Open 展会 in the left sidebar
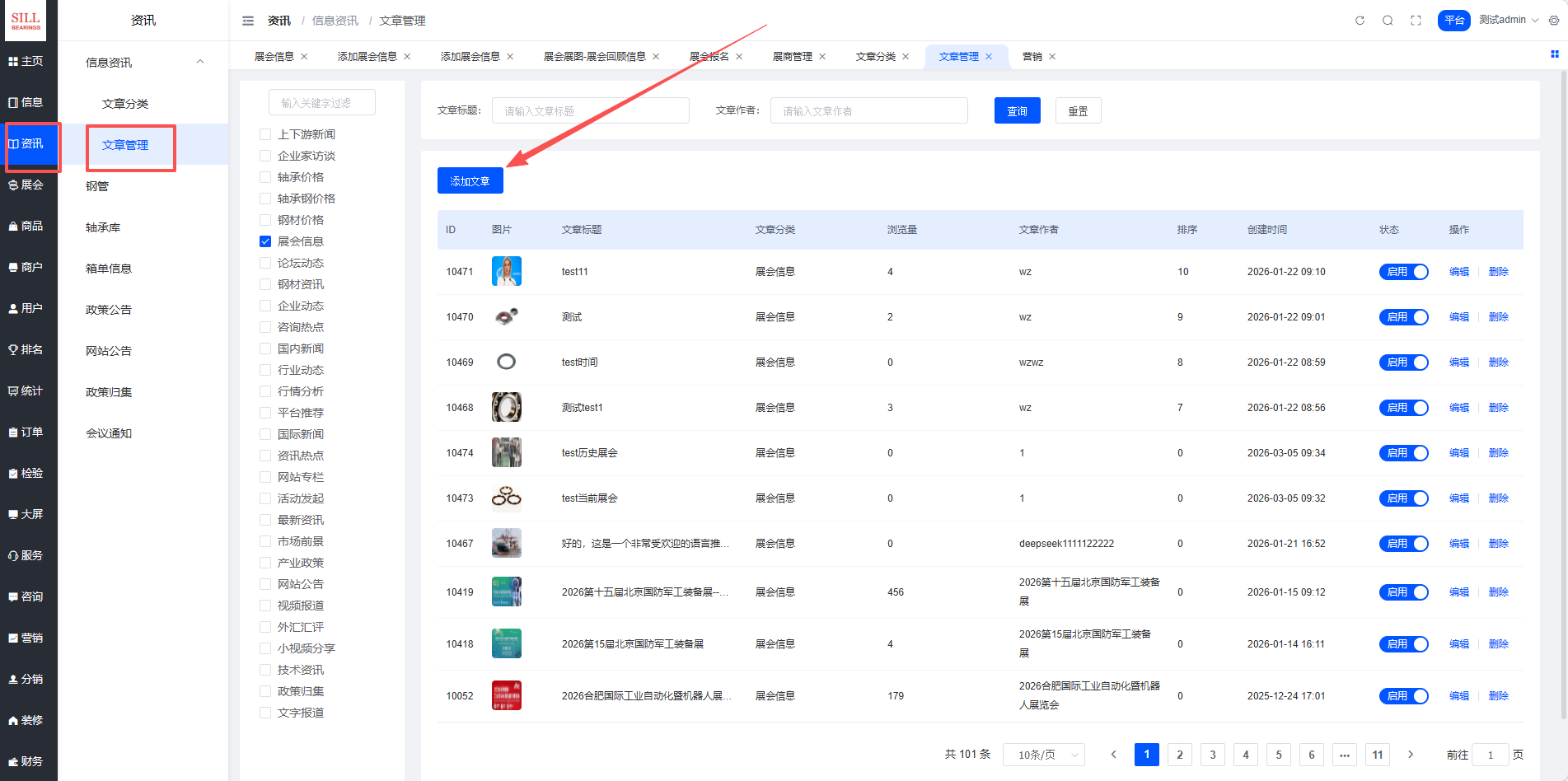 pos(29,185)
